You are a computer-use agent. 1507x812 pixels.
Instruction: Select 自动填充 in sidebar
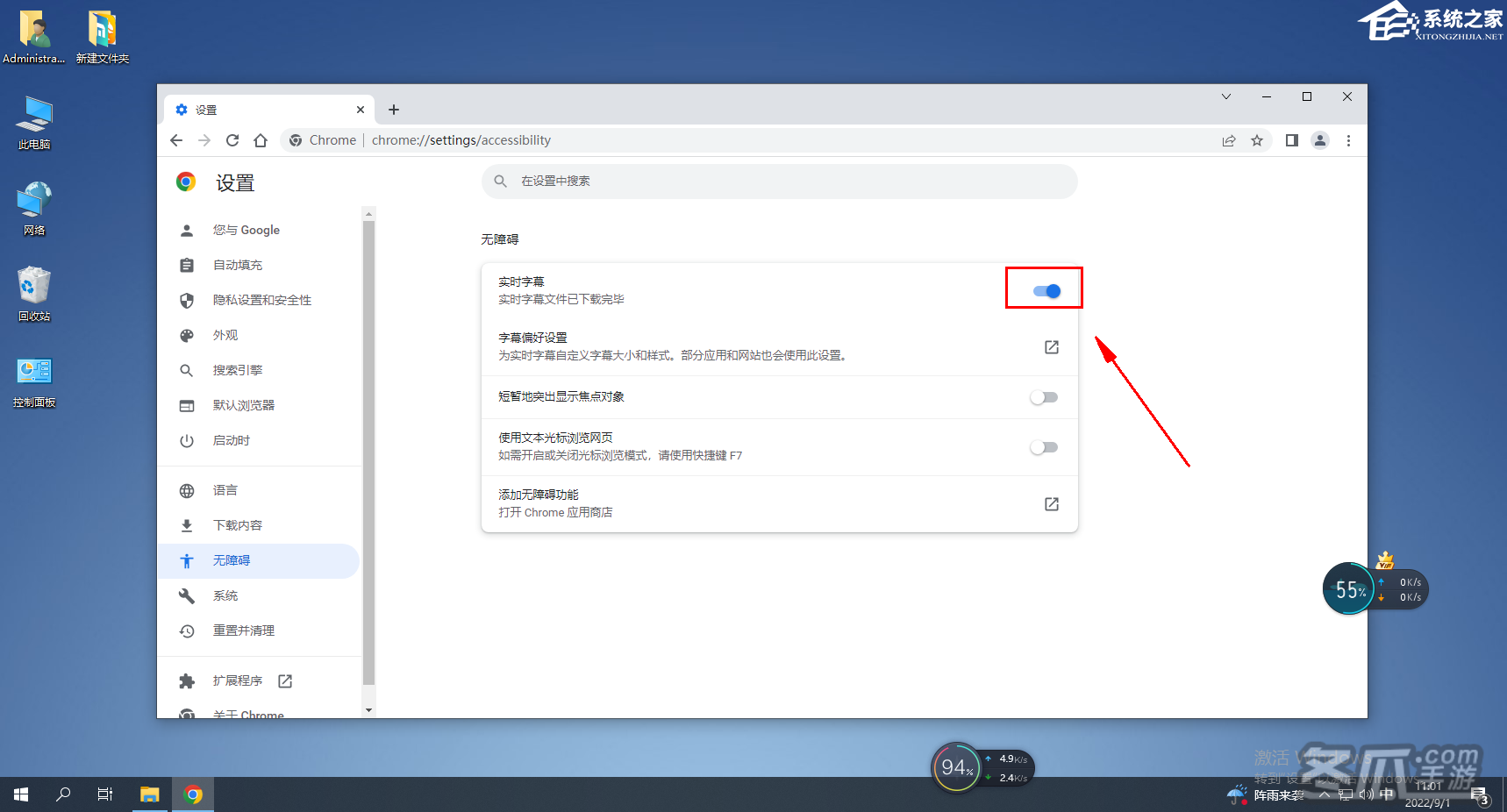coord(259,265)
